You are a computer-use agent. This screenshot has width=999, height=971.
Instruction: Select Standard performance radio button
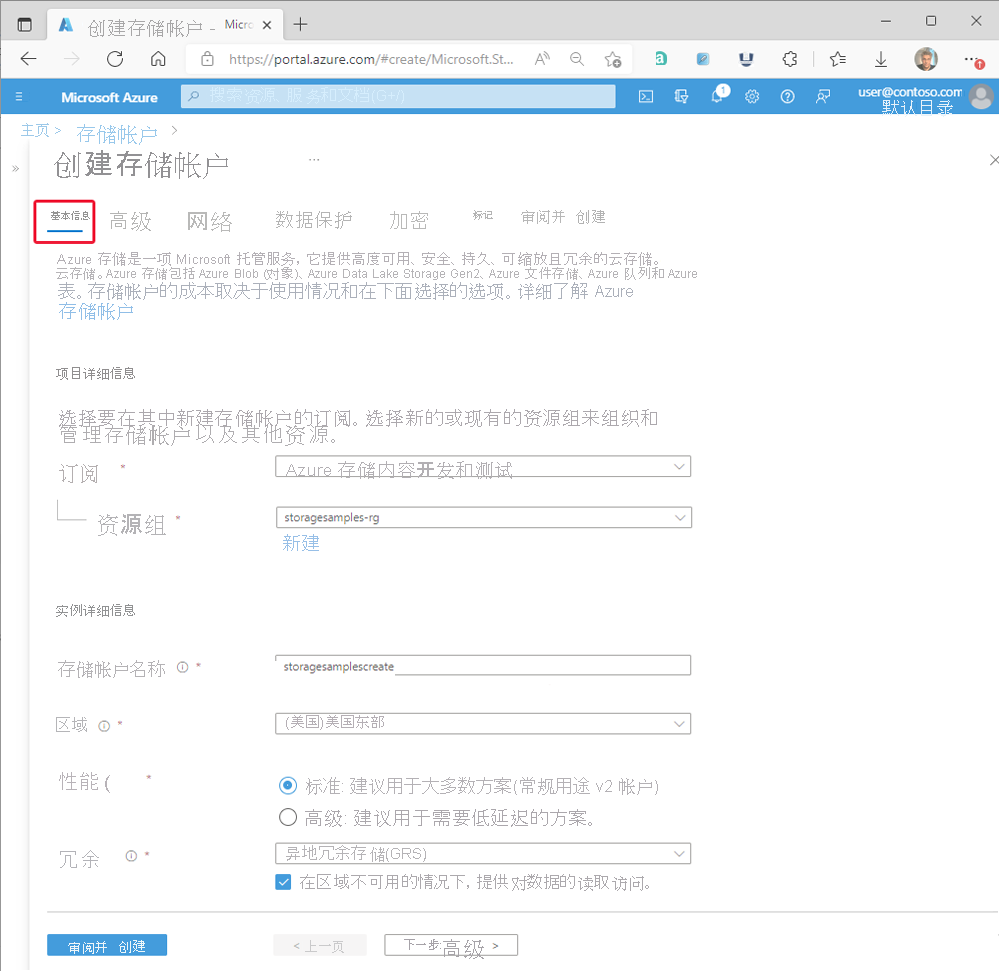point(288,786)
